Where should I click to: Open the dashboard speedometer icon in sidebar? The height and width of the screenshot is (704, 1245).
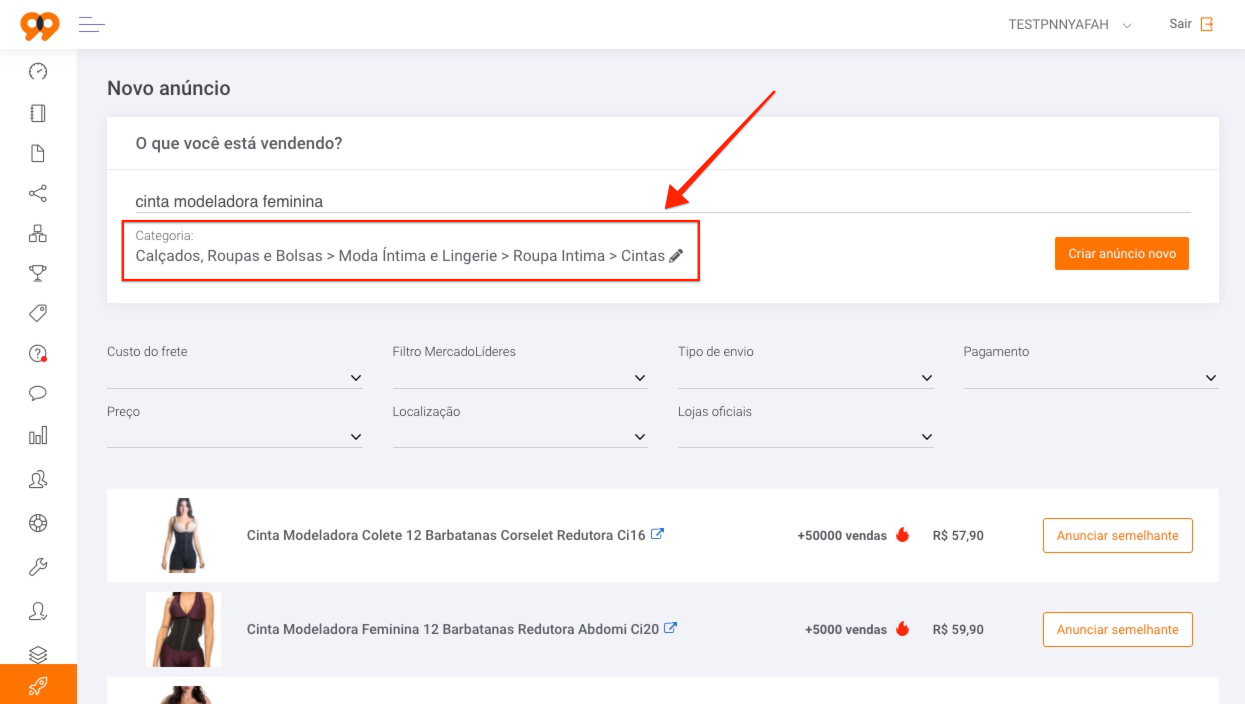38,72
